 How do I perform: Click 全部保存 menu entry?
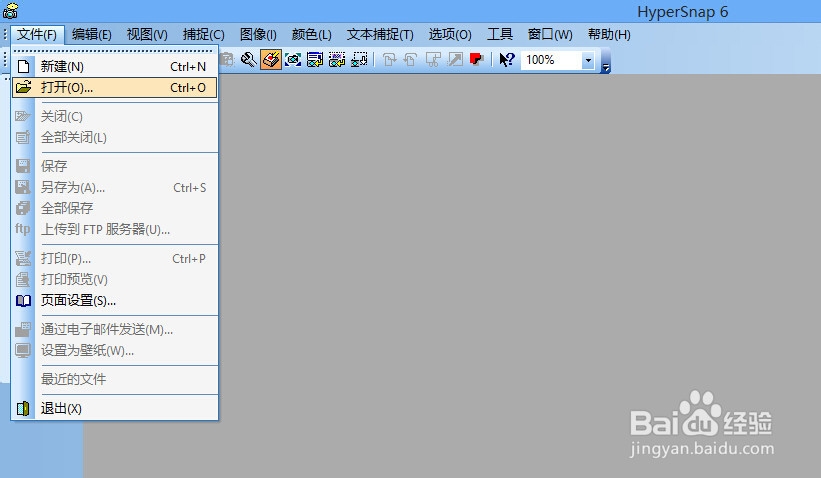tap(114, 208)
